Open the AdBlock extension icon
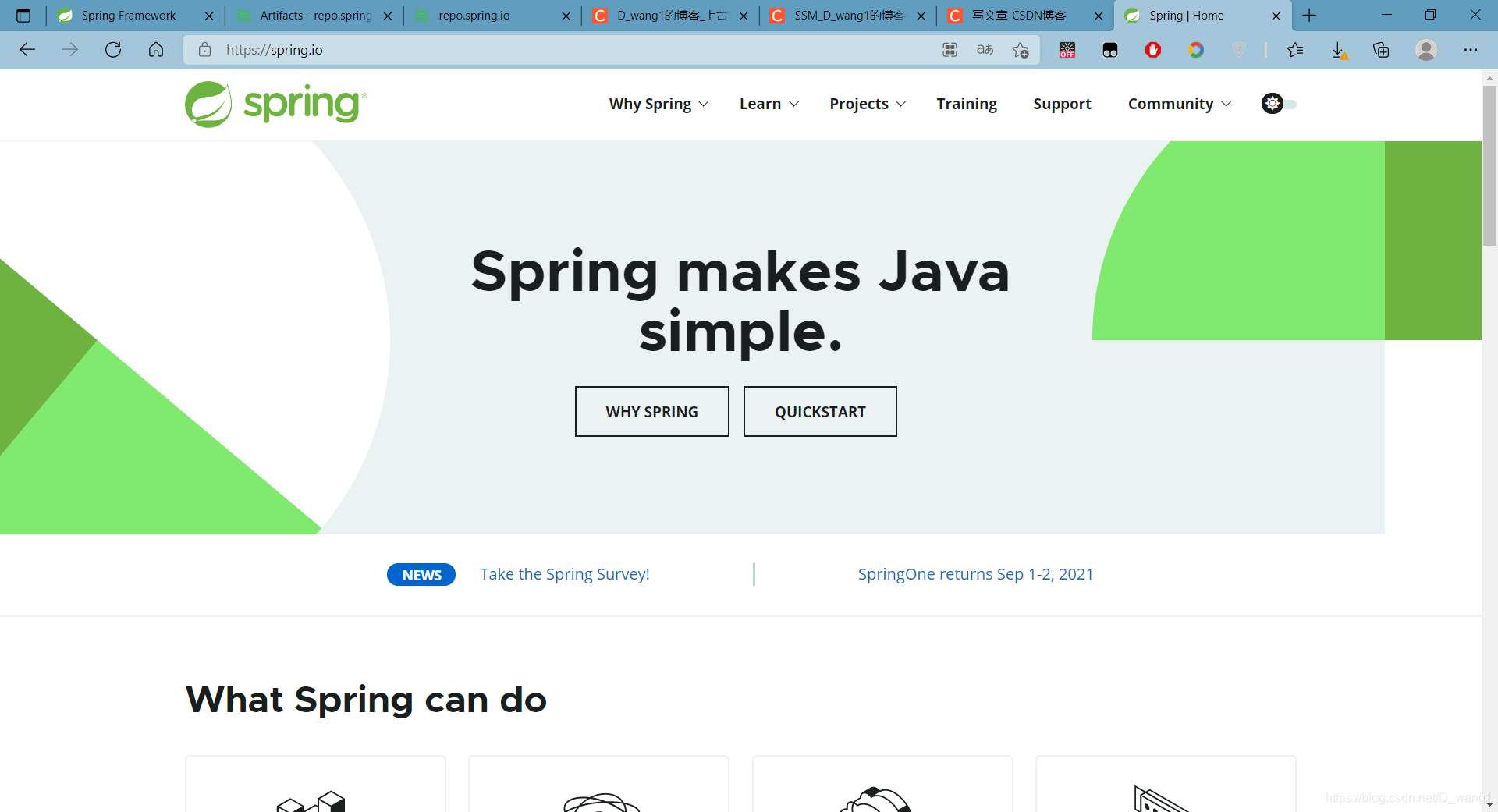 coord(1154,50)
